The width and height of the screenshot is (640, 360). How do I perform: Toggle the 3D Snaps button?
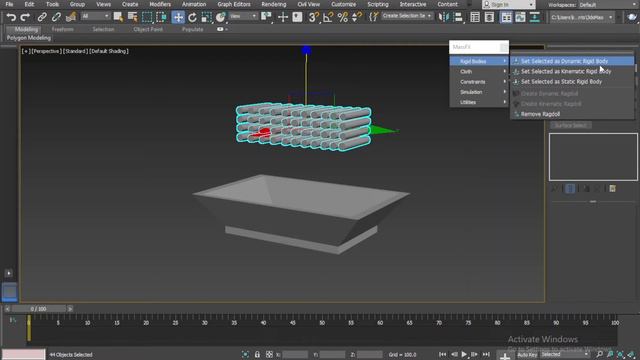[x=313, y=17]
